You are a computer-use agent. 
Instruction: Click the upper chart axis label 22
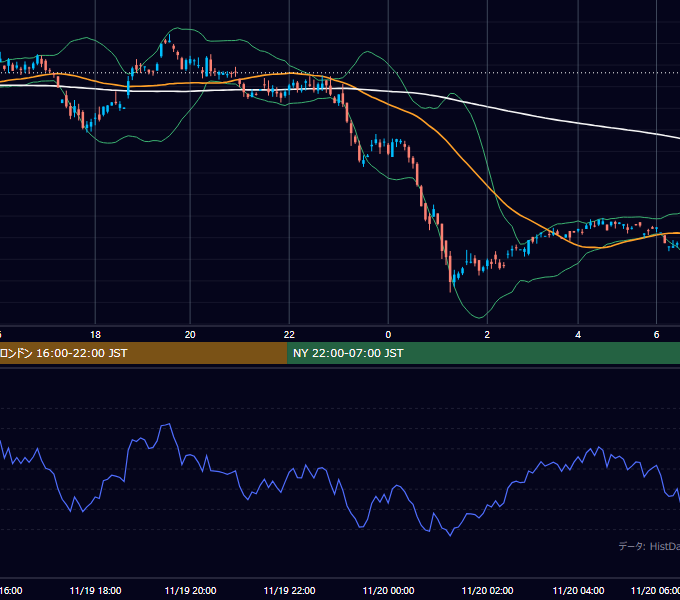pos(289,335)
